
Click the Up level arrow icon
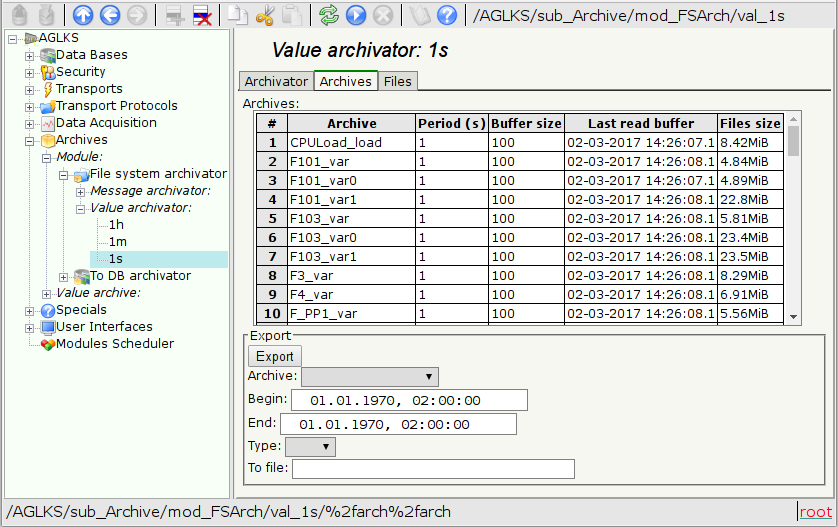point(84,15)
